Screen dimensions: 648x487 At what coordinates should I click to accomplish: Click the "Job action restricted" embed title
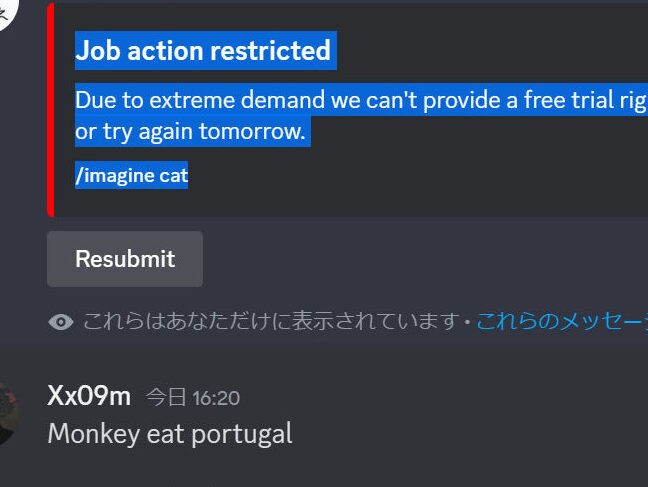coord(203,50)
